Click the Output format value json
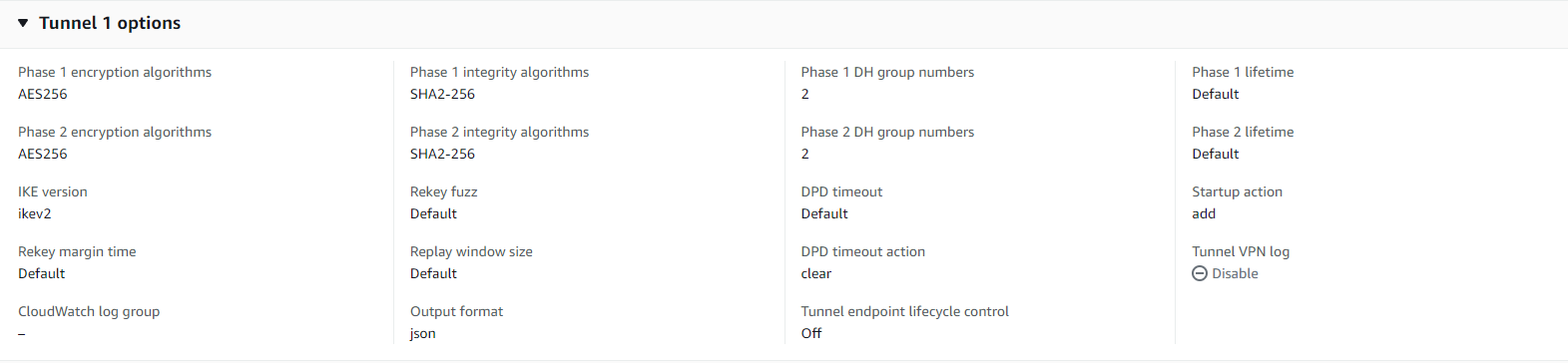1568x363 pixels. click(423, 334)
